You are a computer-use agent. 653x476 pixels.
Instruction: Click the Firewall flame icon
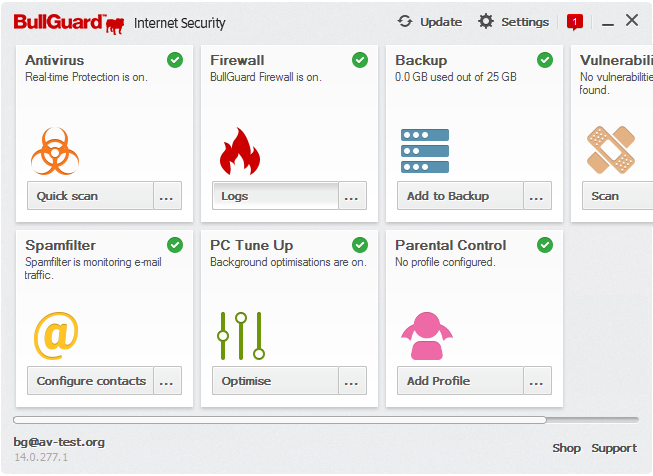239,151
